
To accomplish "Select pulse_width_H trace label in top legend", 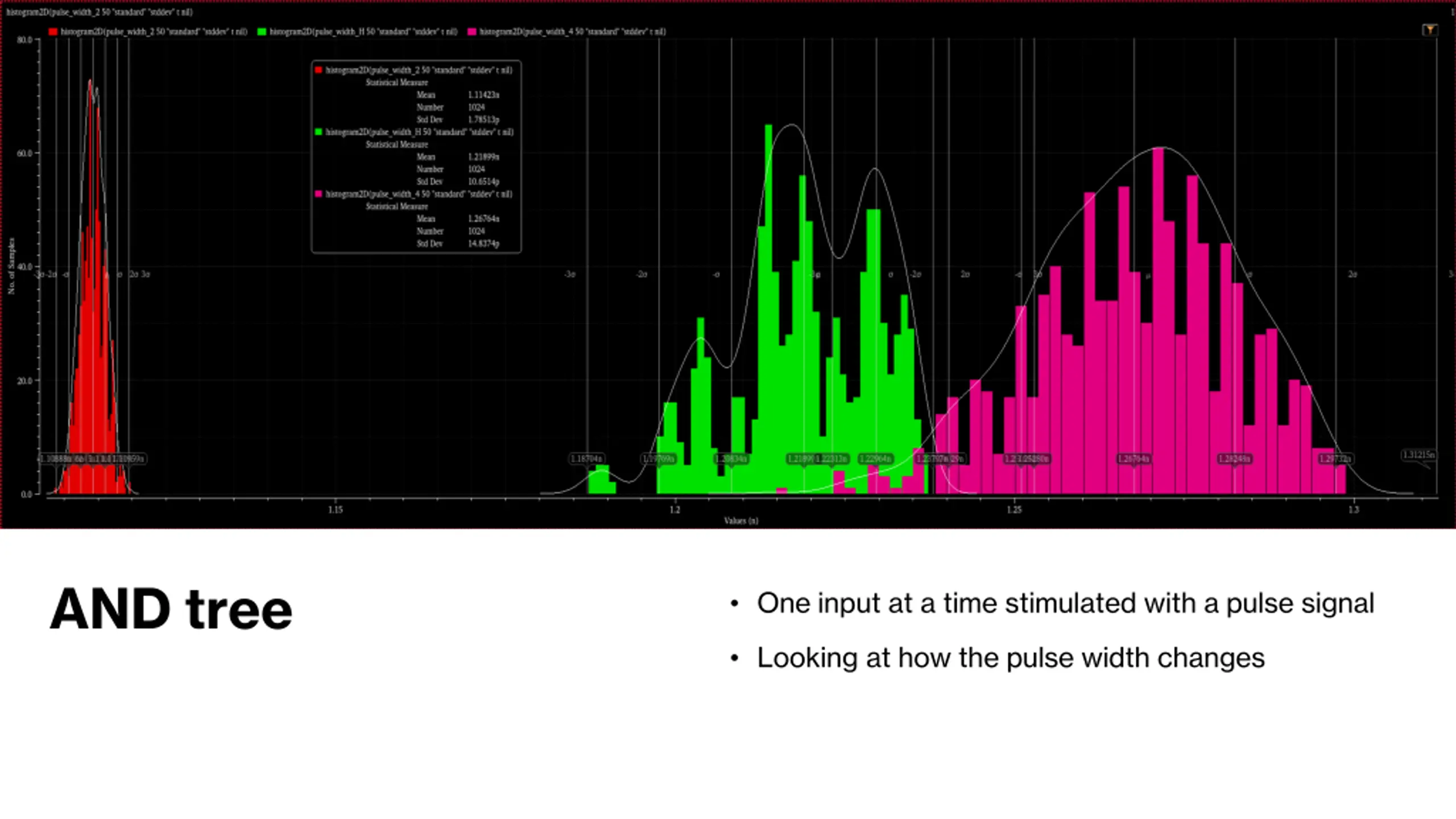I will tap(363, 32).
